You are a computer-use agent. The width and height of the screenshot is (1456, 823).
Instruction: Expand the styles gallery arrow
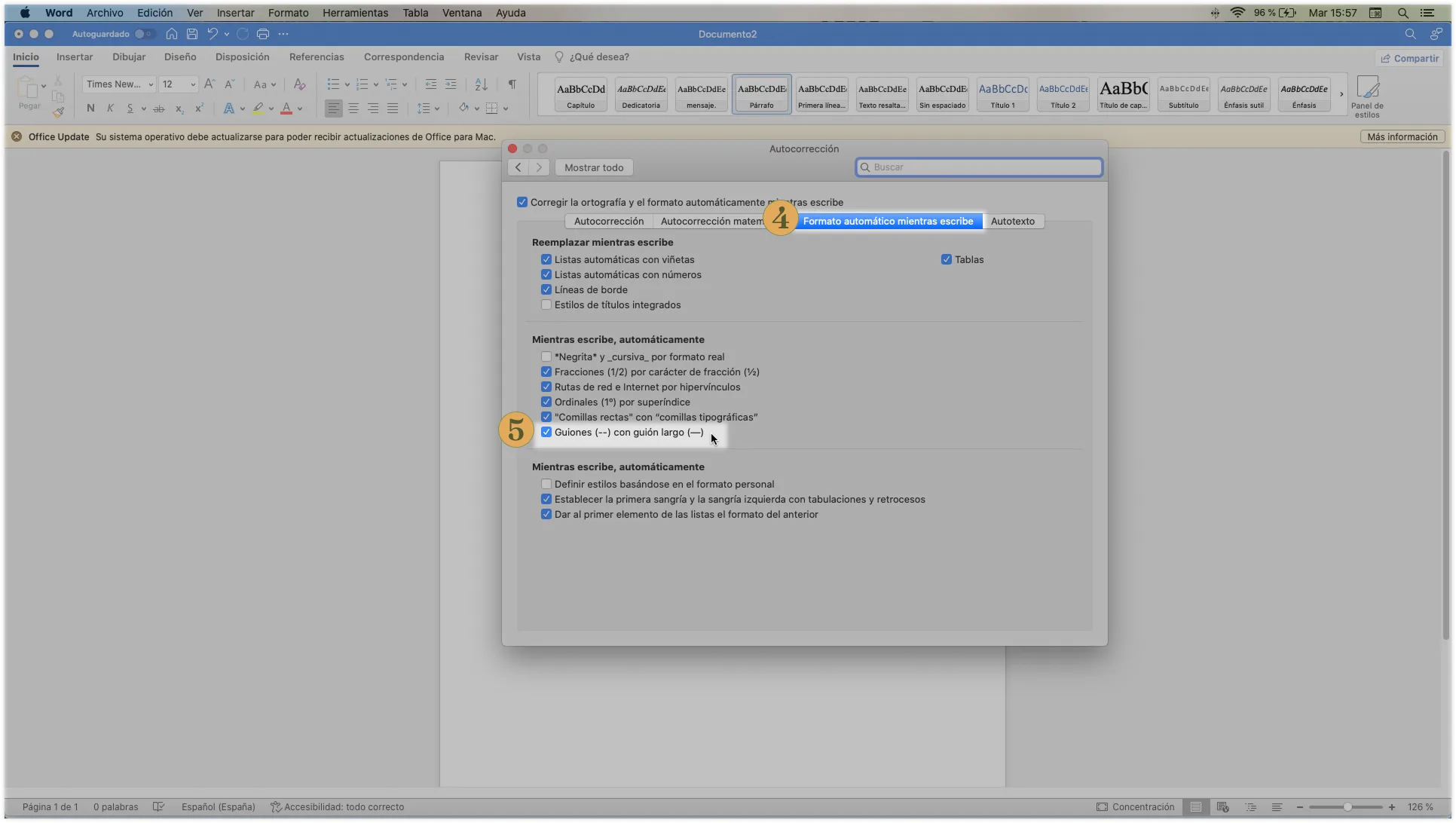[1341, 94]
